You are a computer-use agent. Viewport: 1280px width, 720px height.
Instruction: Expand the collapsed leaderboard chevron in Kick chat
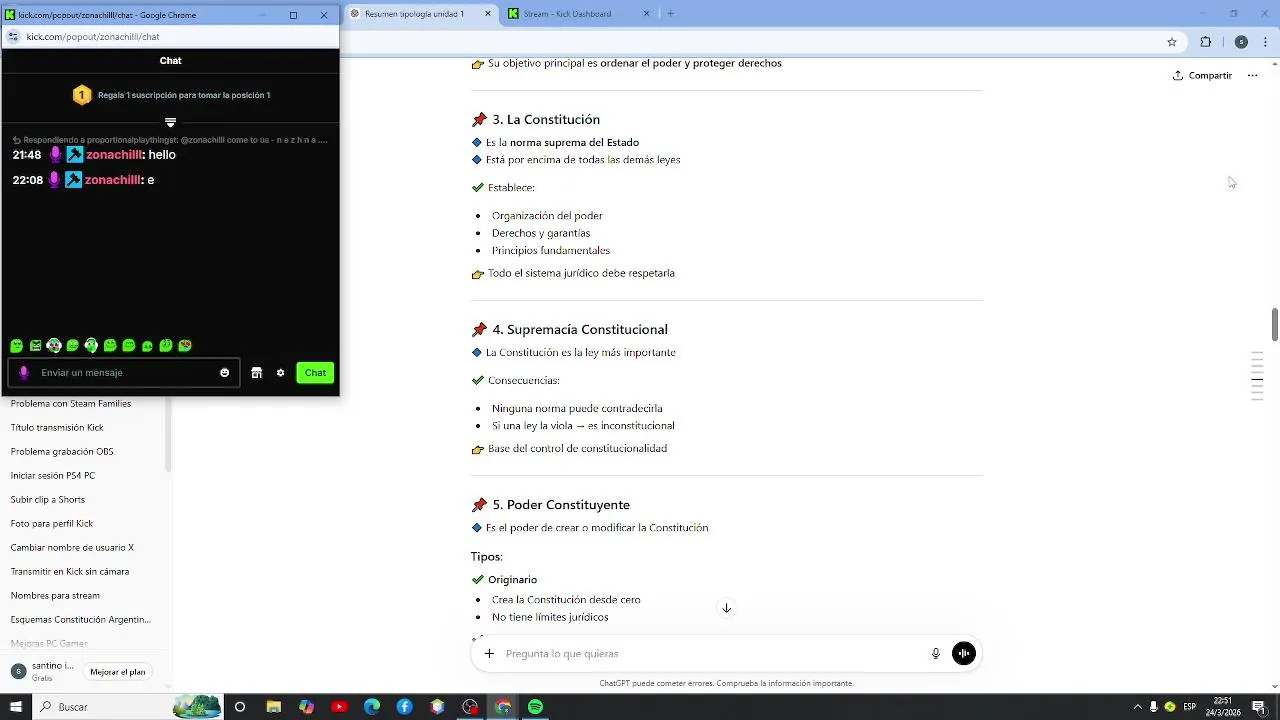(170, 122)
